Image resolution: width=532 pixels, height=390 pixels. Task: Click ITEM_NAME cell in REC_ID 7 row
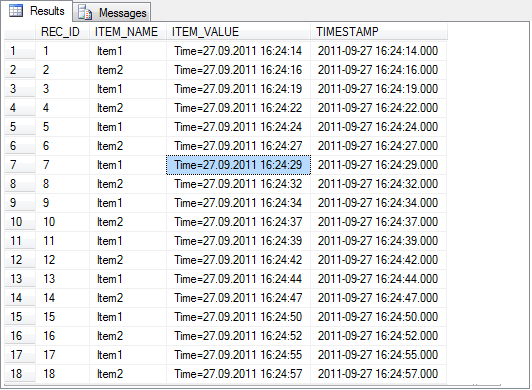(x=128, y=165)
